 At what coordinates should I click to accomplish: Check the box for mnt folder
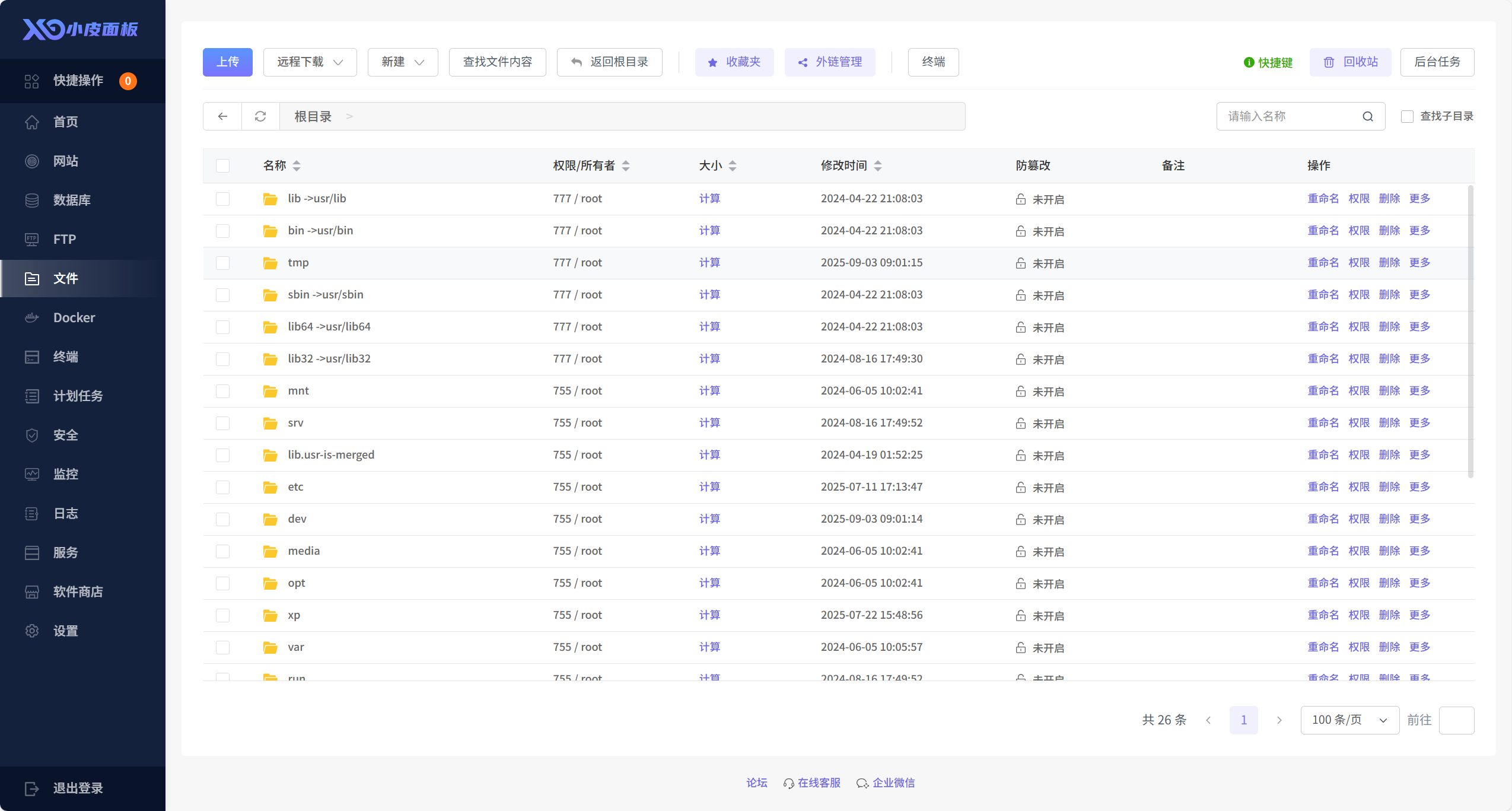coord(222,391)
